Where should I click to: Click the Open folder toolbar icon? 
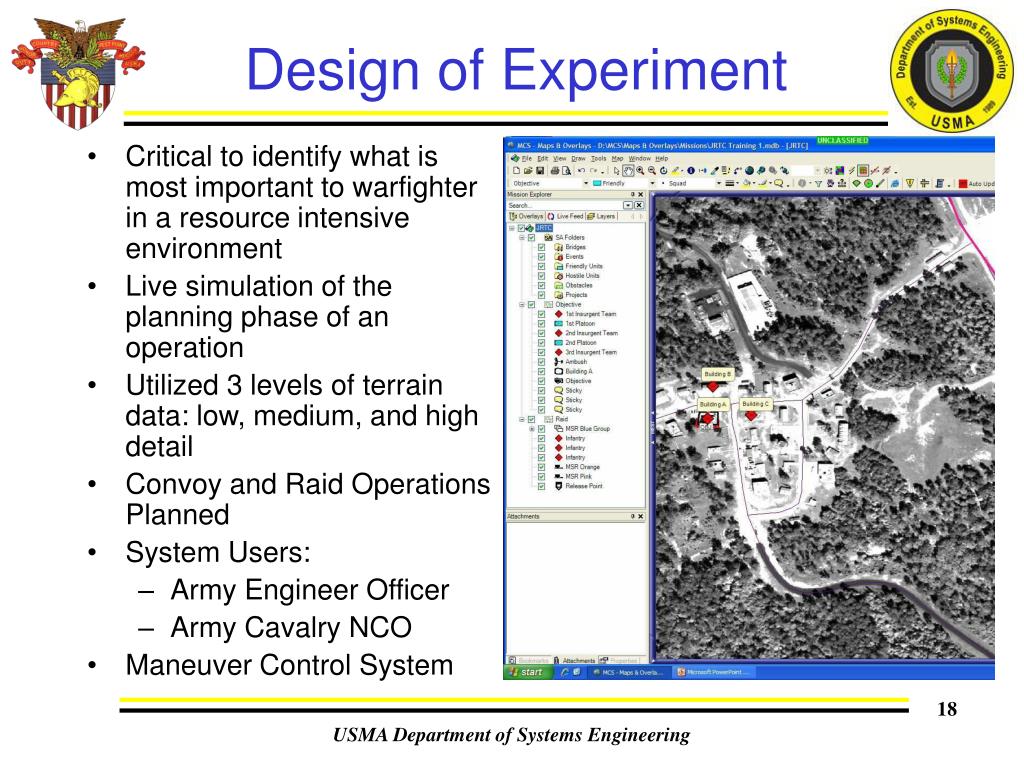528,170
